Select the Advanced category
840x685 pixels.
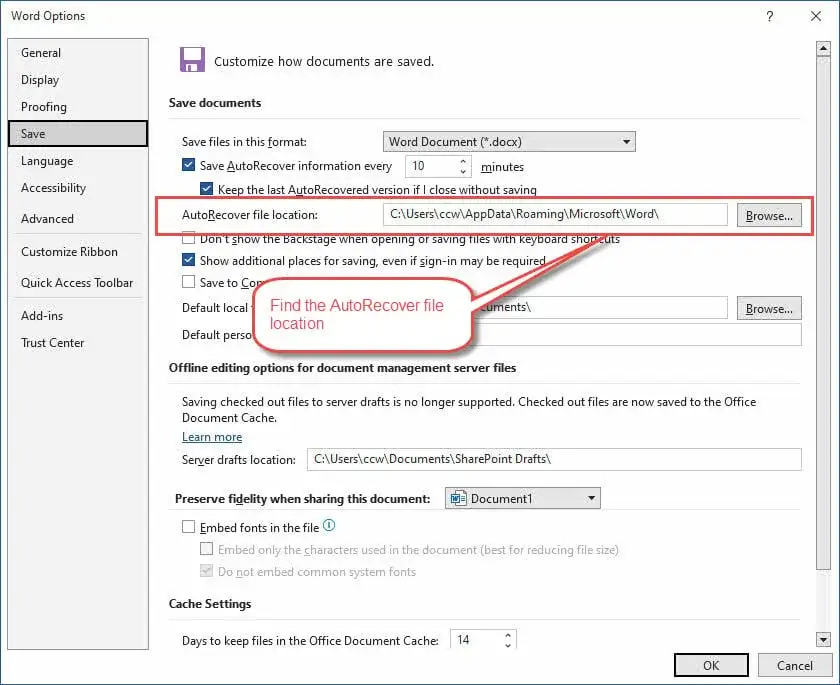[47, 218]
